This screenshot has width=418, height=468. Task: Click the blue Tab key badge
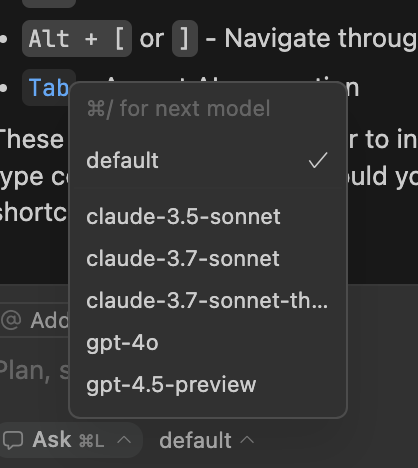[49, 88]
